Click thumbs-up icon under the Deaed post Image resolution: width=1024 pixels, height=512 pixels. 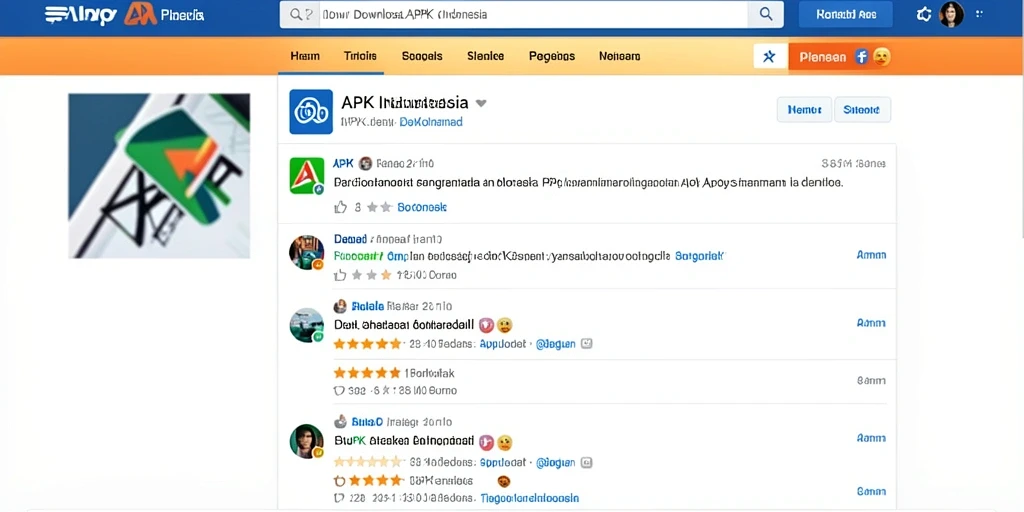point(340,275)
